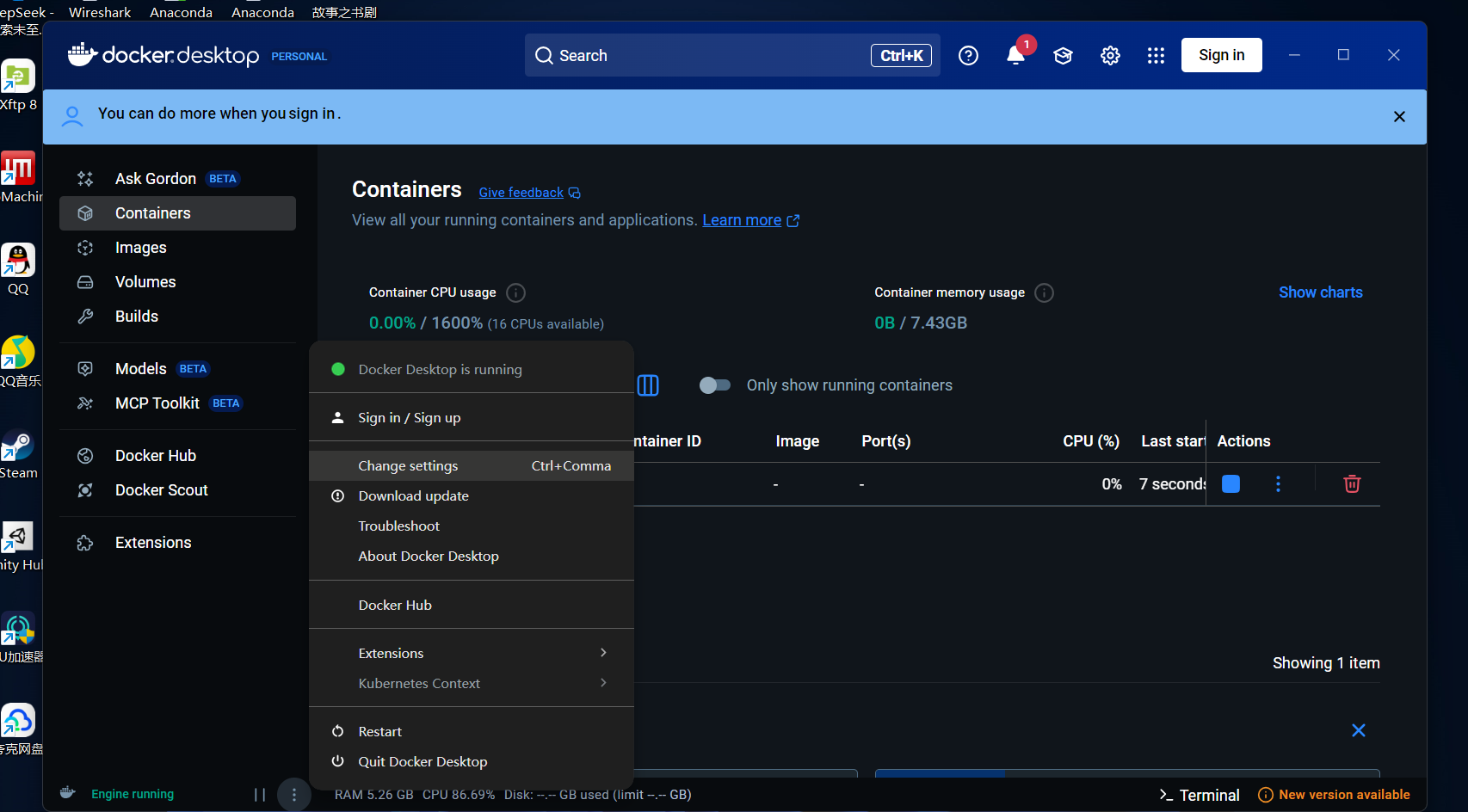
Task: Open the Terminal button in status bar
Action: (x=1200, y=795)
